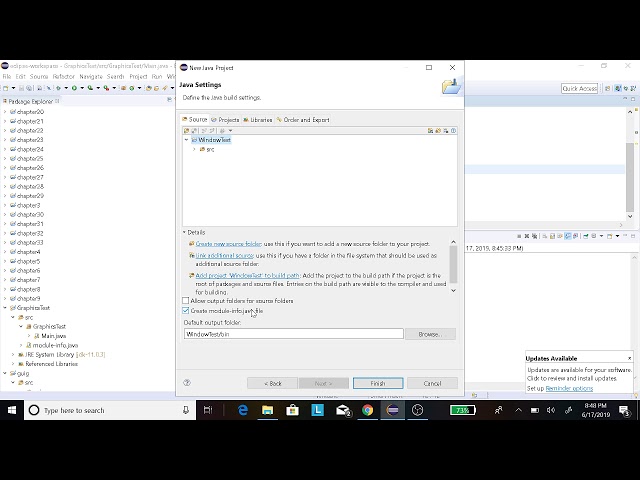Click the Pin Console icon in Console toolbar
The width and height of the screenshot is (640, 480).
pyautogui.click(x=586, y=236)
